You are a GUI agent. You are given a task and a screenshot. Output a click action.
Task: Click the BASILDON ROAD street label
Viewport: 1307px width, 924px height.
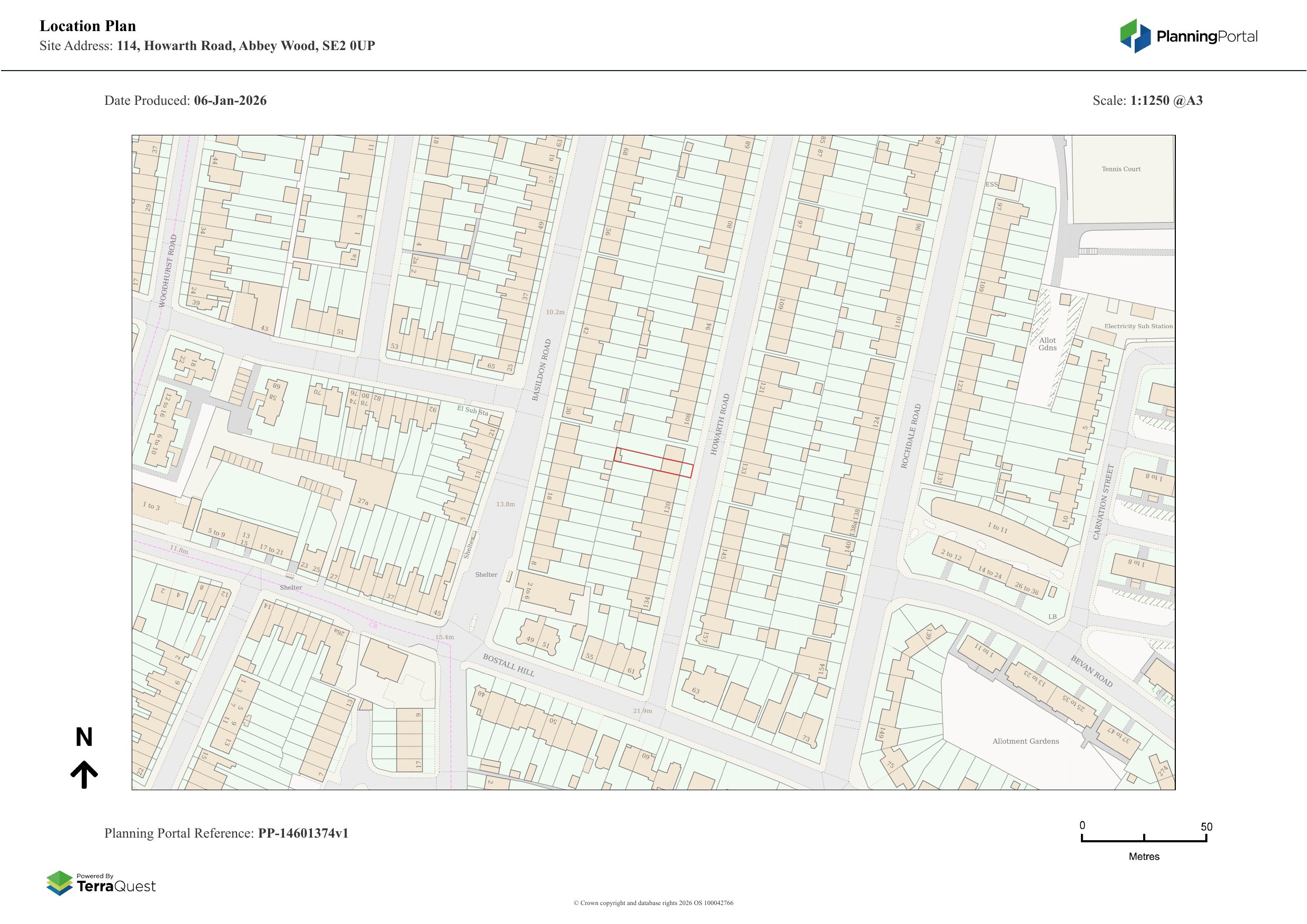click(x=542, y=370)
